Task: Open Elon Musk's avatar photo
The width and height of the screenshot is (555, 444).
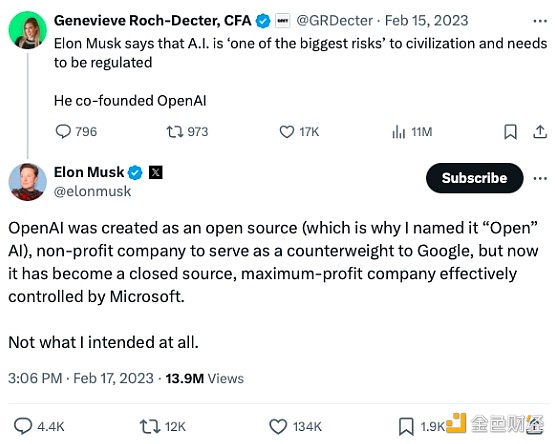Action: 28,182
